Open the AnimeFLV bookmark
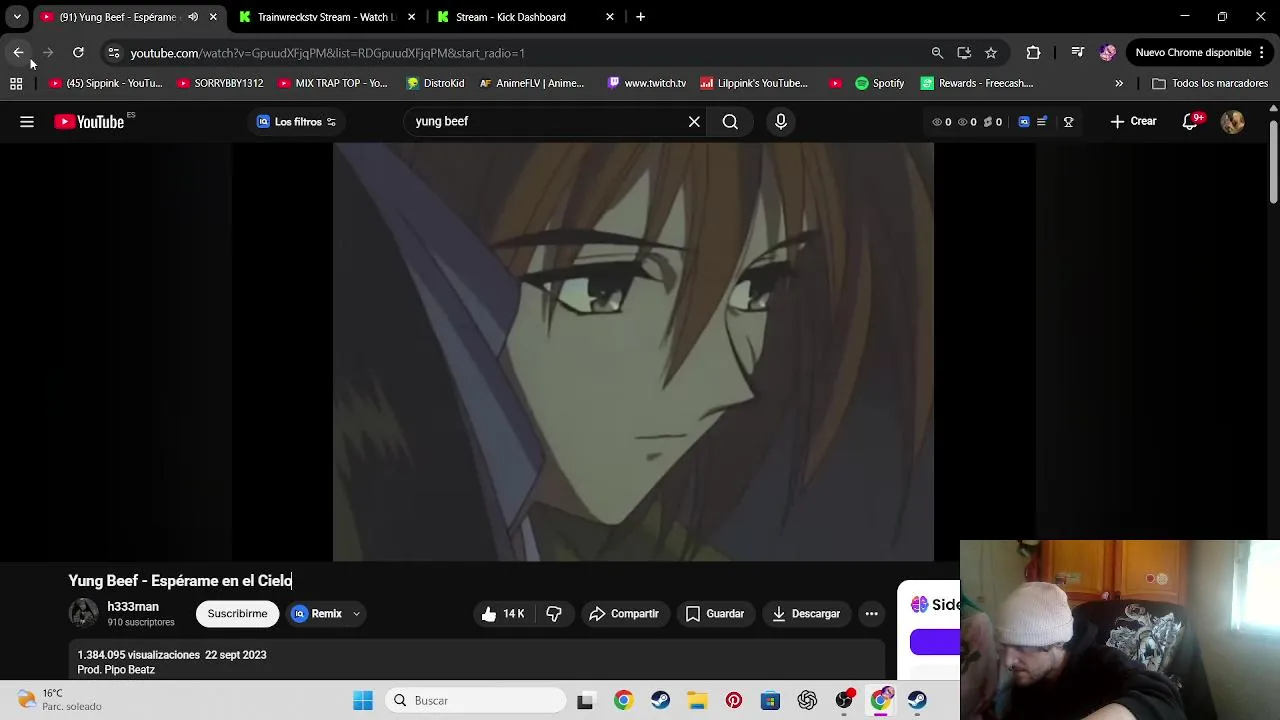Image resolution: width=1280 pixels, height=720 pixels. click(x=531, y=84)
